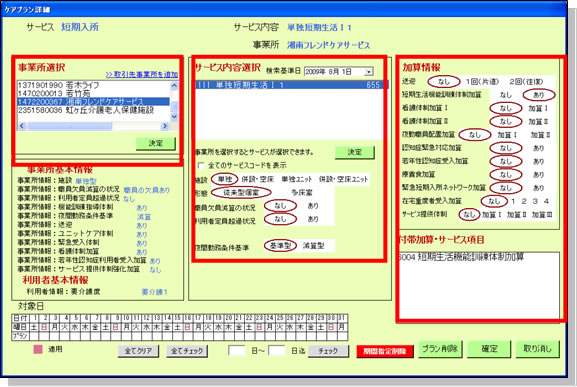Click the pink 適用 color swatch
Image resolution: width=577 pixels, height=387 pixels.
[x=38, y=349]
